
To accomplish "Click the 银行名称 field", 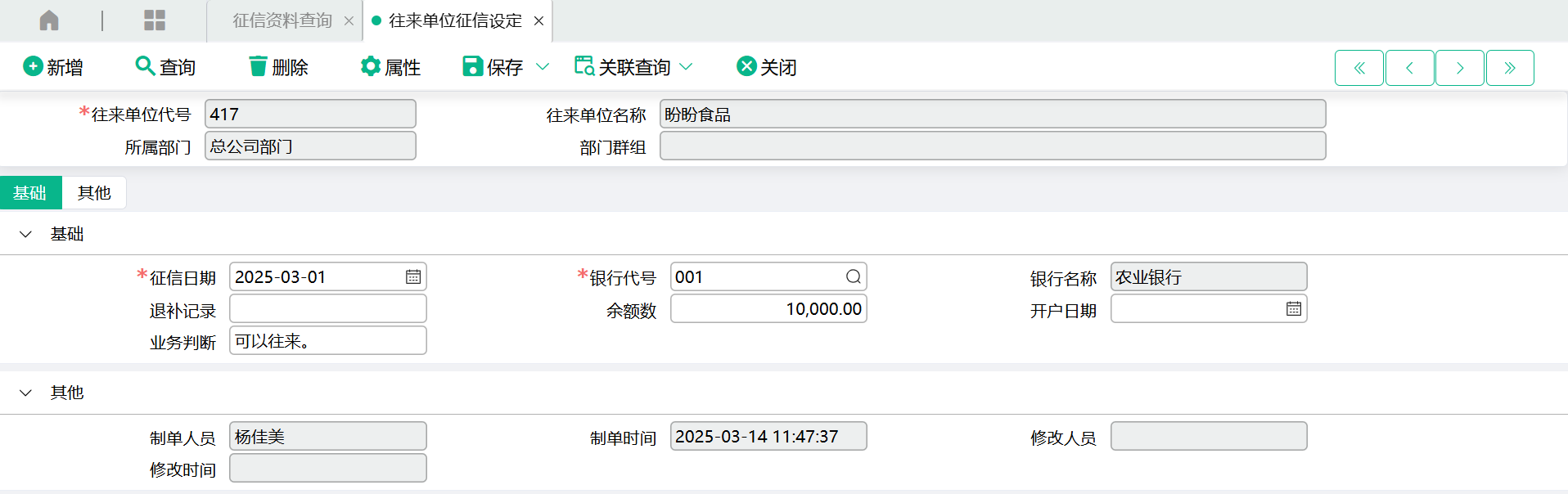I will coord(1209,276).
